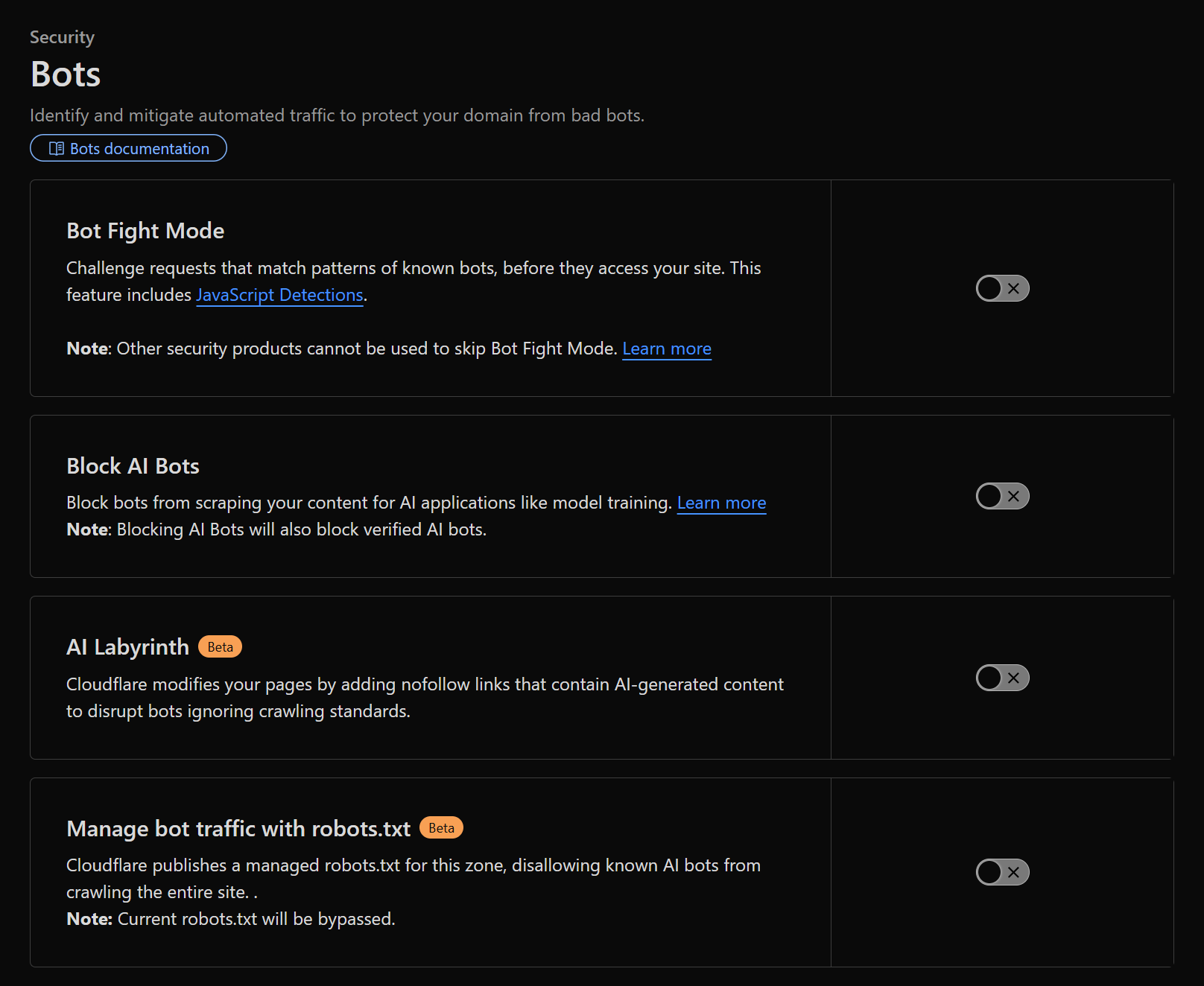1204x986 pixels.
Task: Open the Bots documentation button
Action: pyautogui.click(x=128, y=148)
